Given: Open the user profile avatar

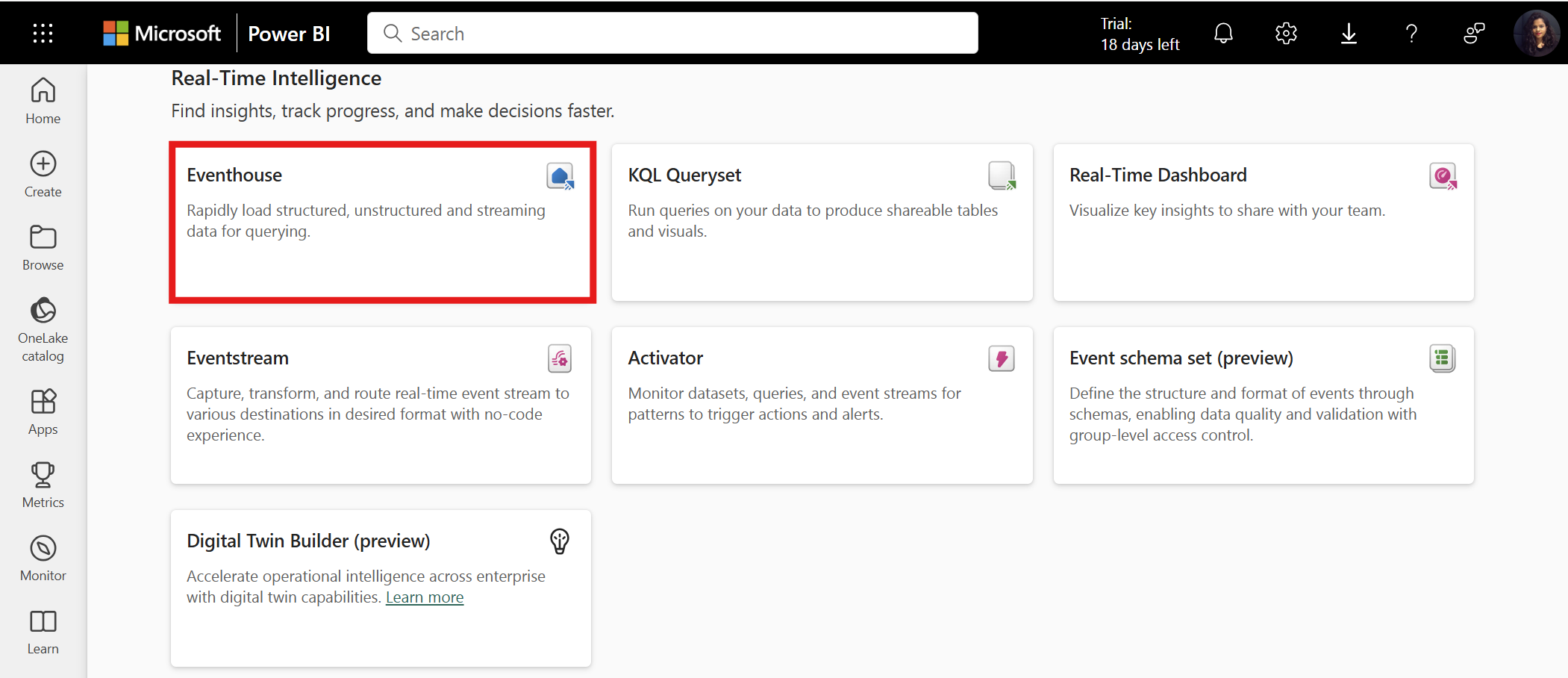Looking at the screenshot, I should pyautogui.click(x=1536, y=33).
